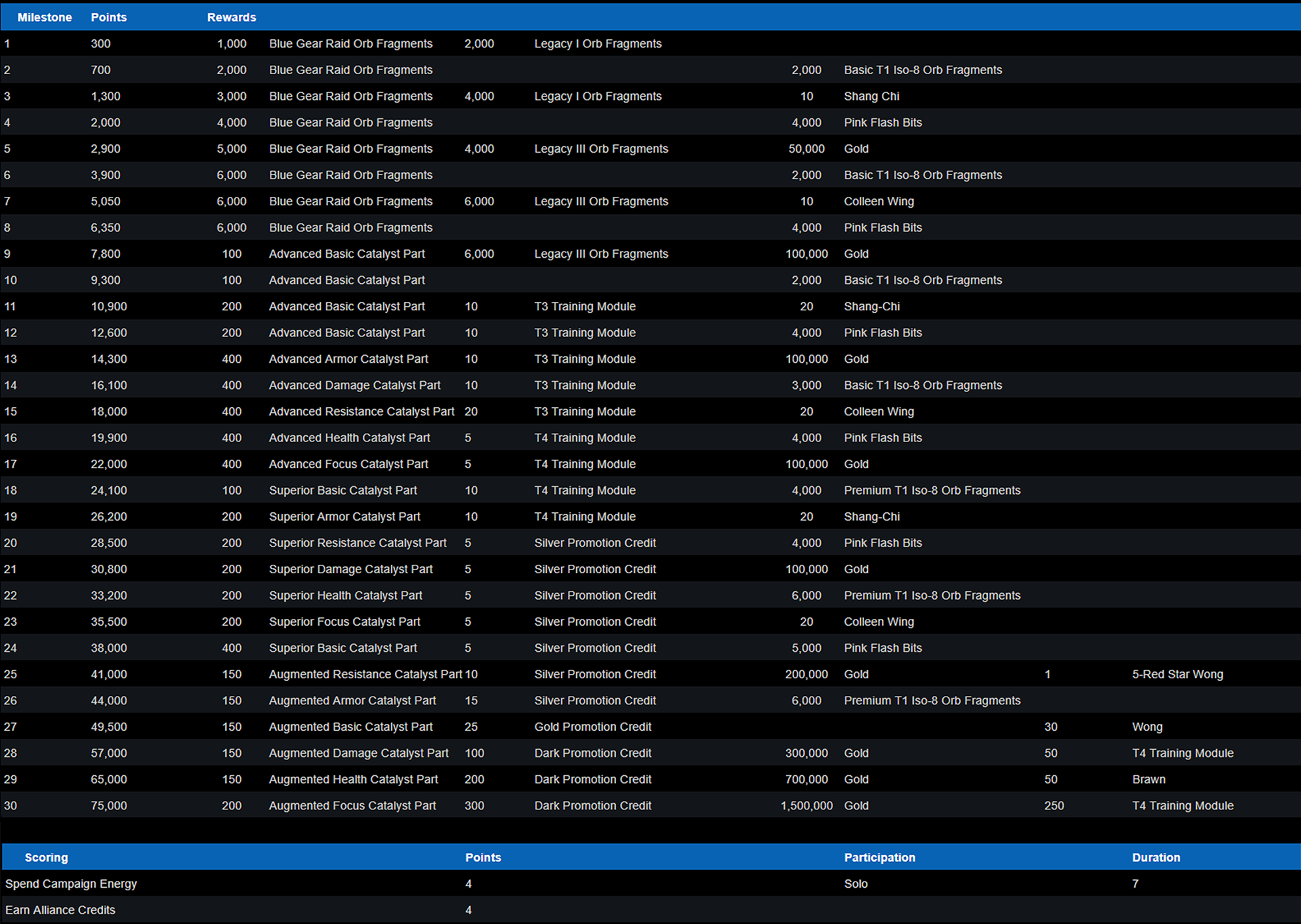Select the 22,000 points cell

pyautogui.click(x=109, y=465)
